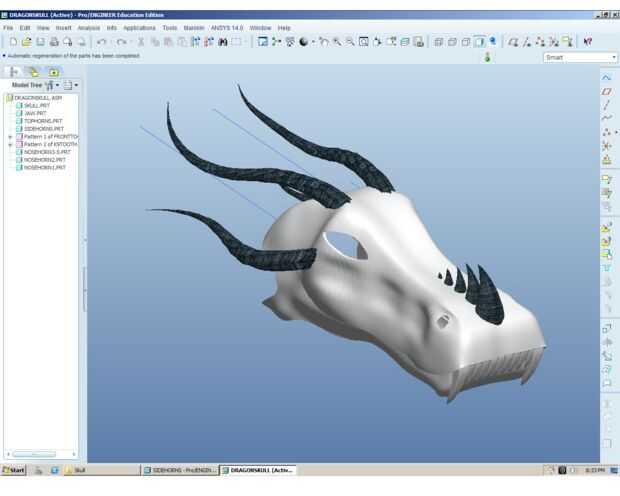Switch to the Favorites navigator tab

pos(54,72)
